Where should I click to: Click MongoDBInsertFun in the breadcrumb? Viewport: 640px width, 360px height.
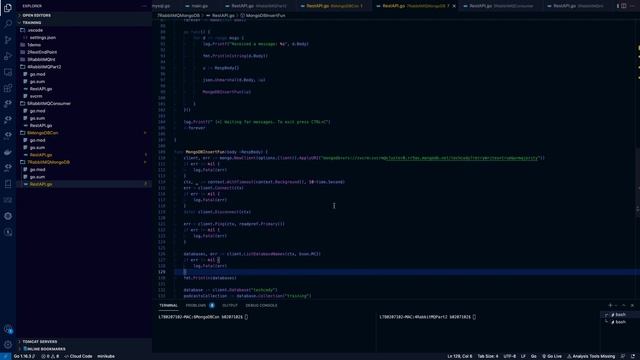(x=265, y=16)
